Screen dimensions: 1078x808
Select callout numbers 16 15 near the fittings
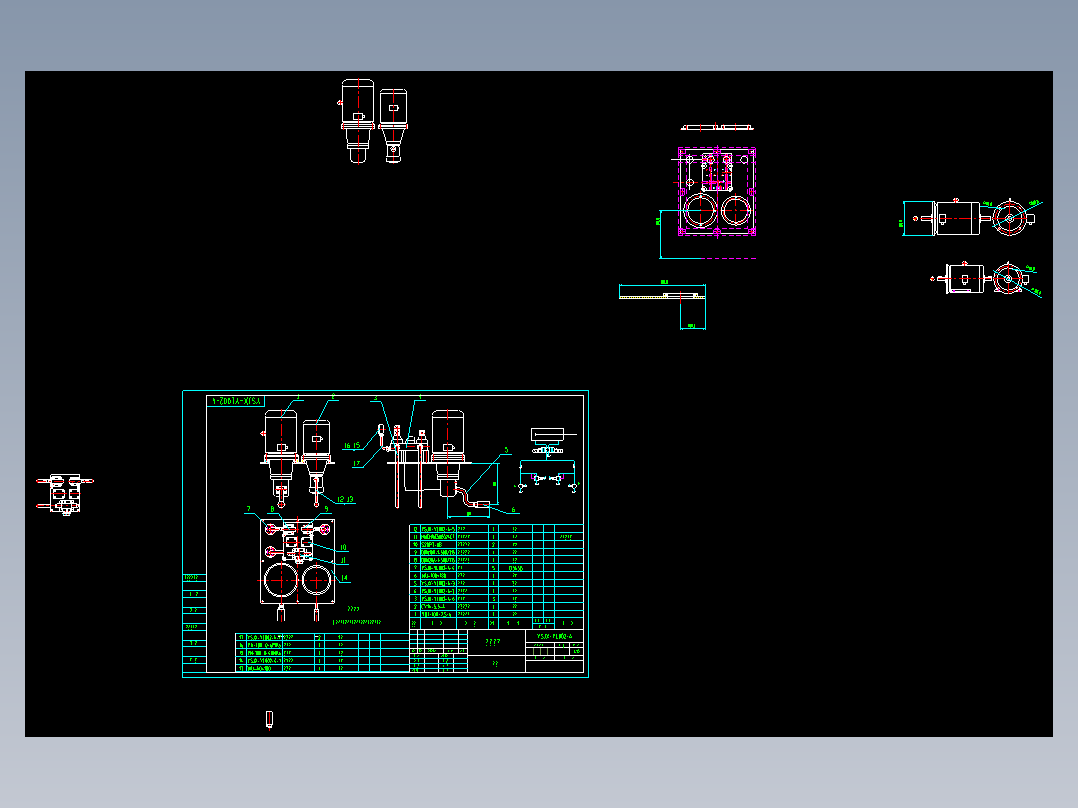tap(352, 445)
